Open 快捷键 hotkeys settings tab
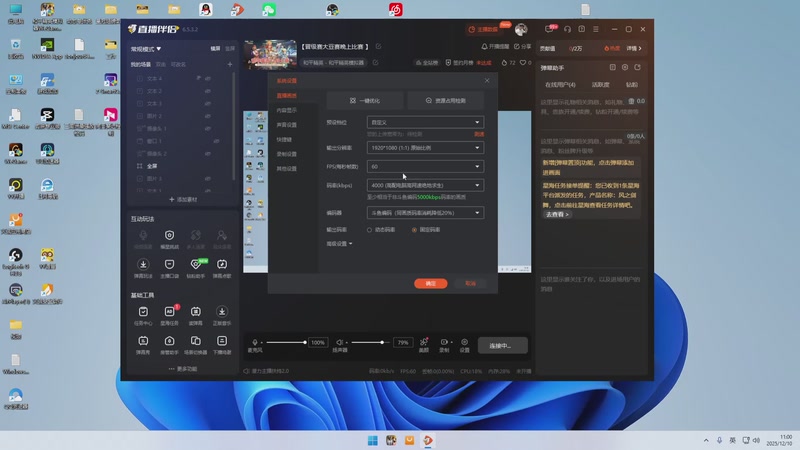This screenshot has width=800, height=450. tap(284, 139)
